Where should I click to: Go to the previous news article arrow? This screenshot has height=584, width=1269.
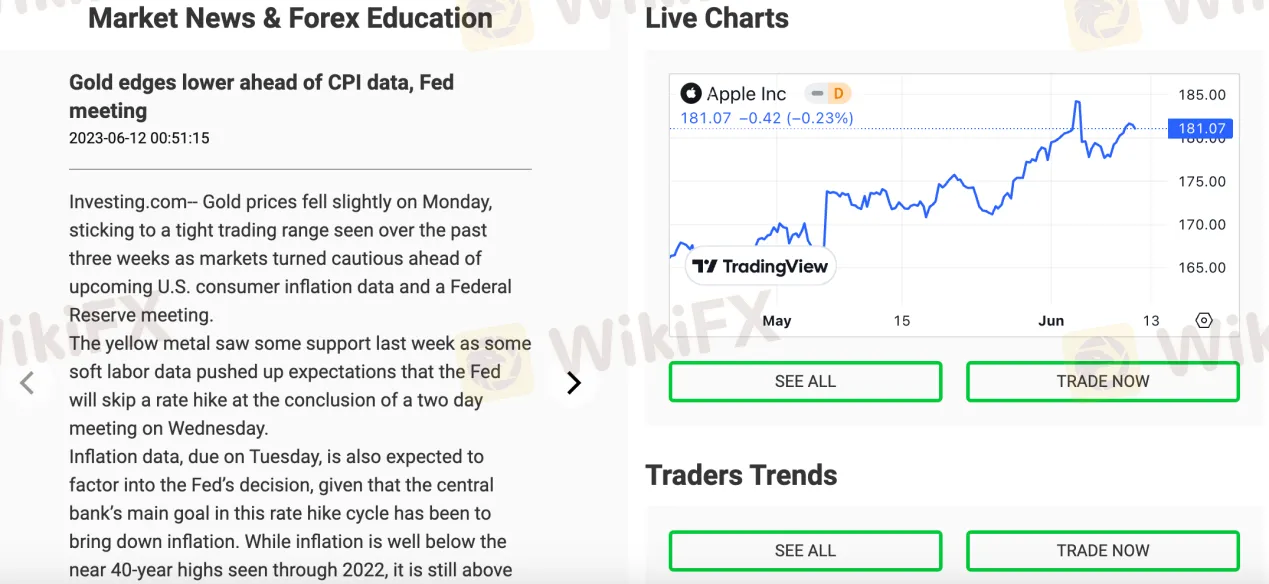pyautogui.click(x=28, y=382)
